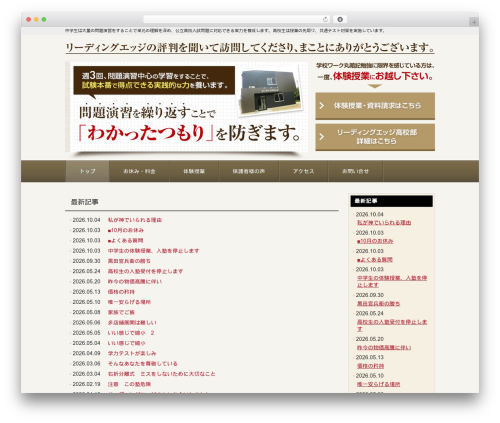Open sidebar link ■10月のお休み
This screenshot has width=500, height=423.
[375, 241]
